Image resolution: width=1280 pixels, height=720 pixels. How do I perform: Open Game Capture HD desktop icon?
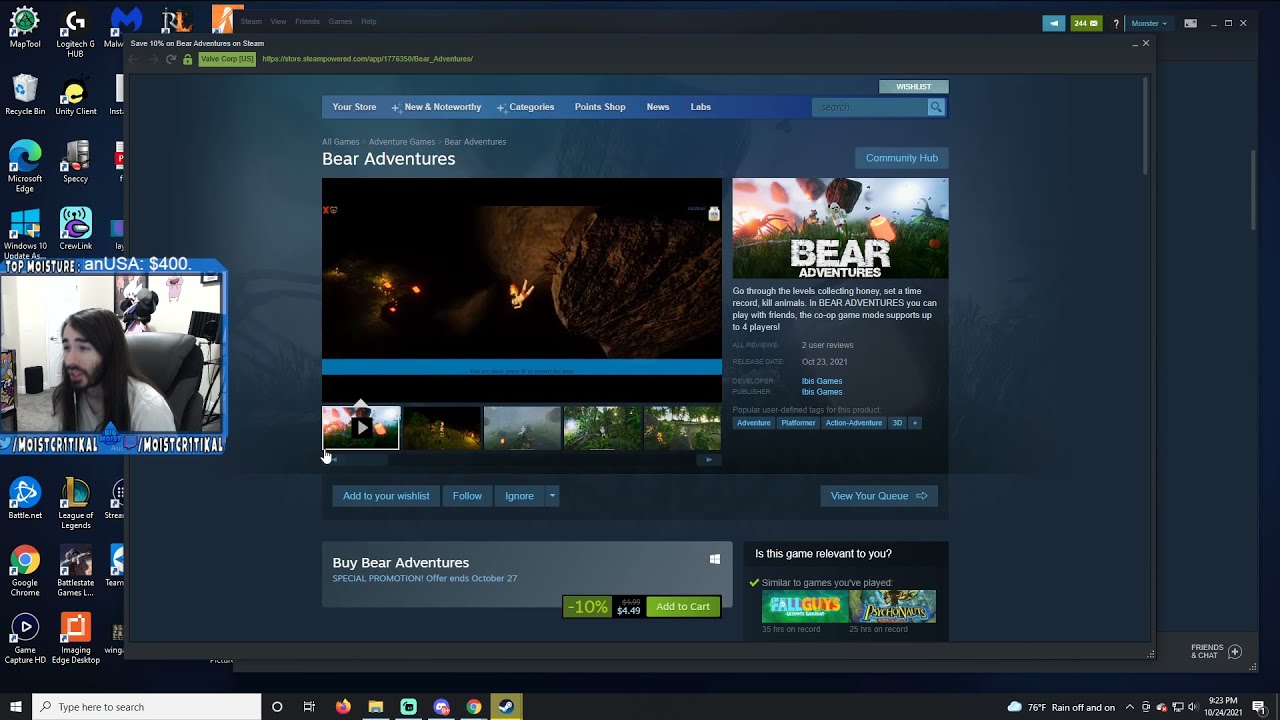coord(25,639)
